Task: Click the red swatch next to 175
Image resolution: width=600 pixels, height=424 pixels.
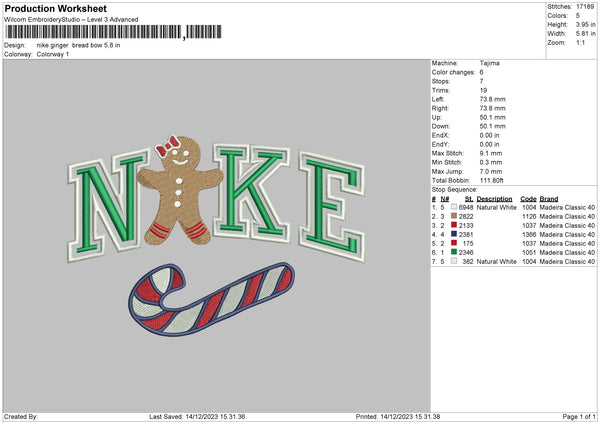Action: pos(454,243)
